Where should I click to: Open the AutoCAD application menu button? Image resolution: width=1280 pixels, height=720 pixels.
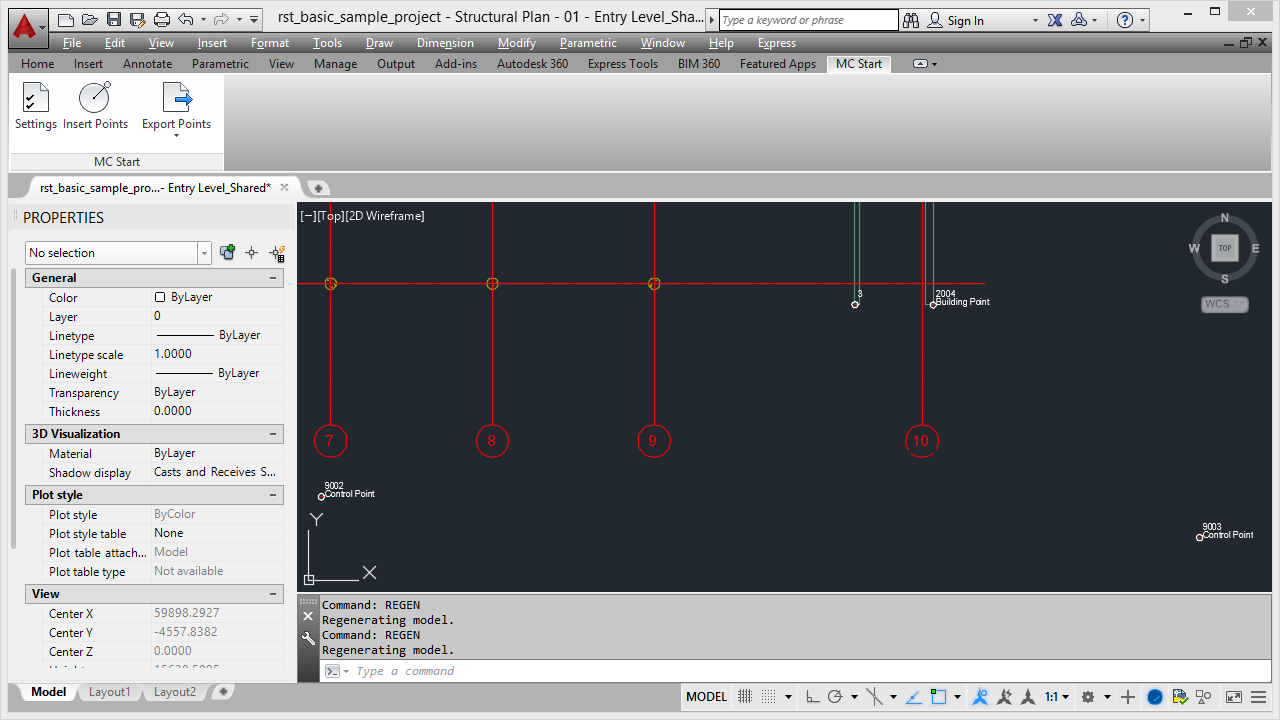pos(28,27)
